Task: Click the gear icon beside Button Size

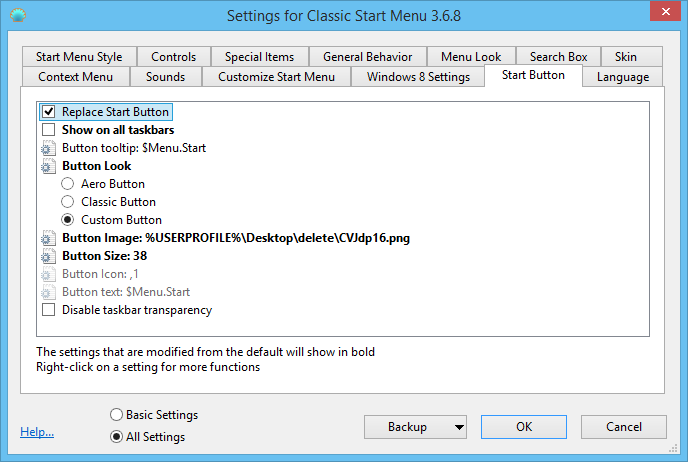Action: point(48,256)
